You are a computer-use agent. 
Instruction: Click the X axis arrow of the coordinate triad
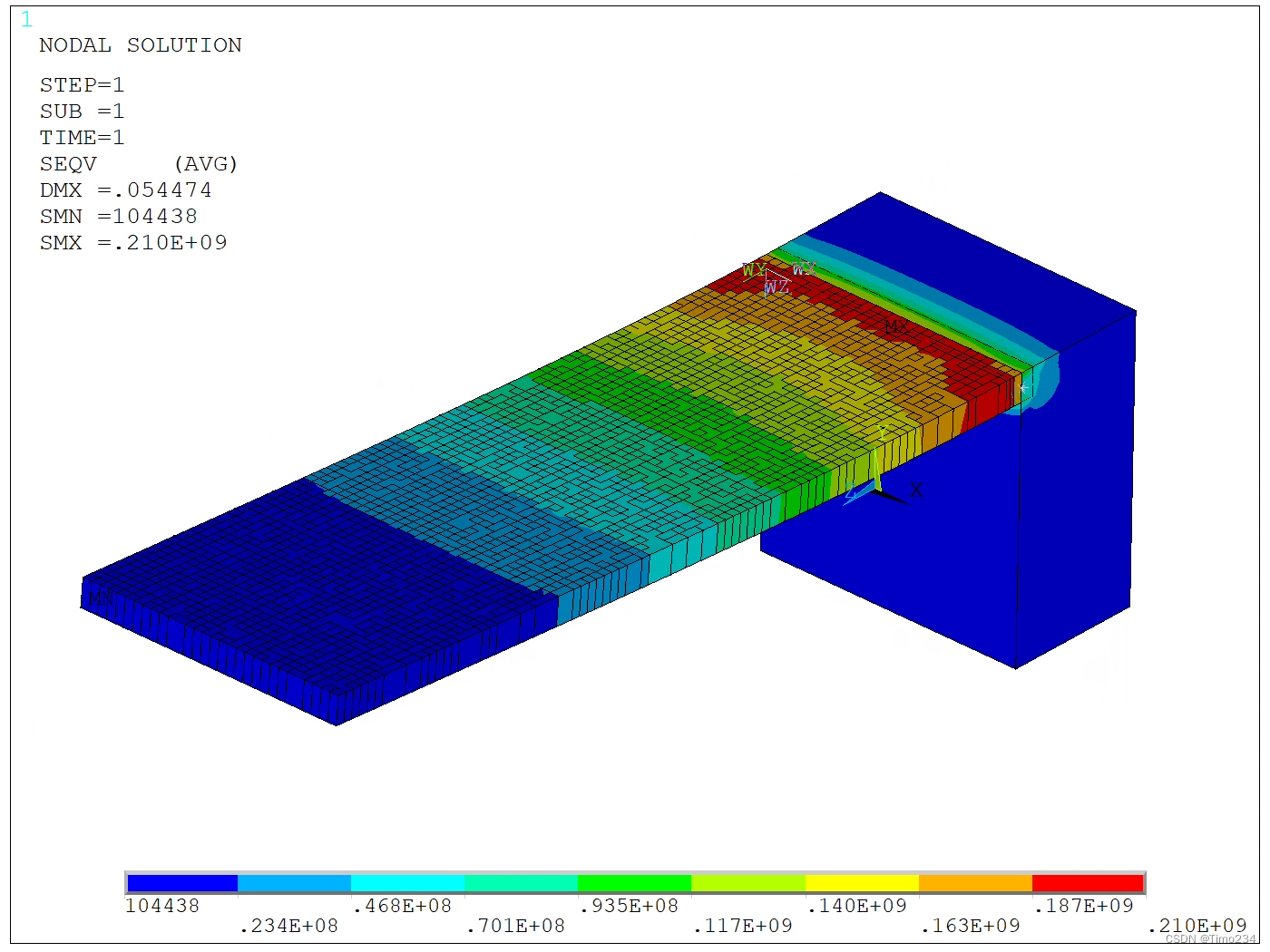(x=914, y=490)
